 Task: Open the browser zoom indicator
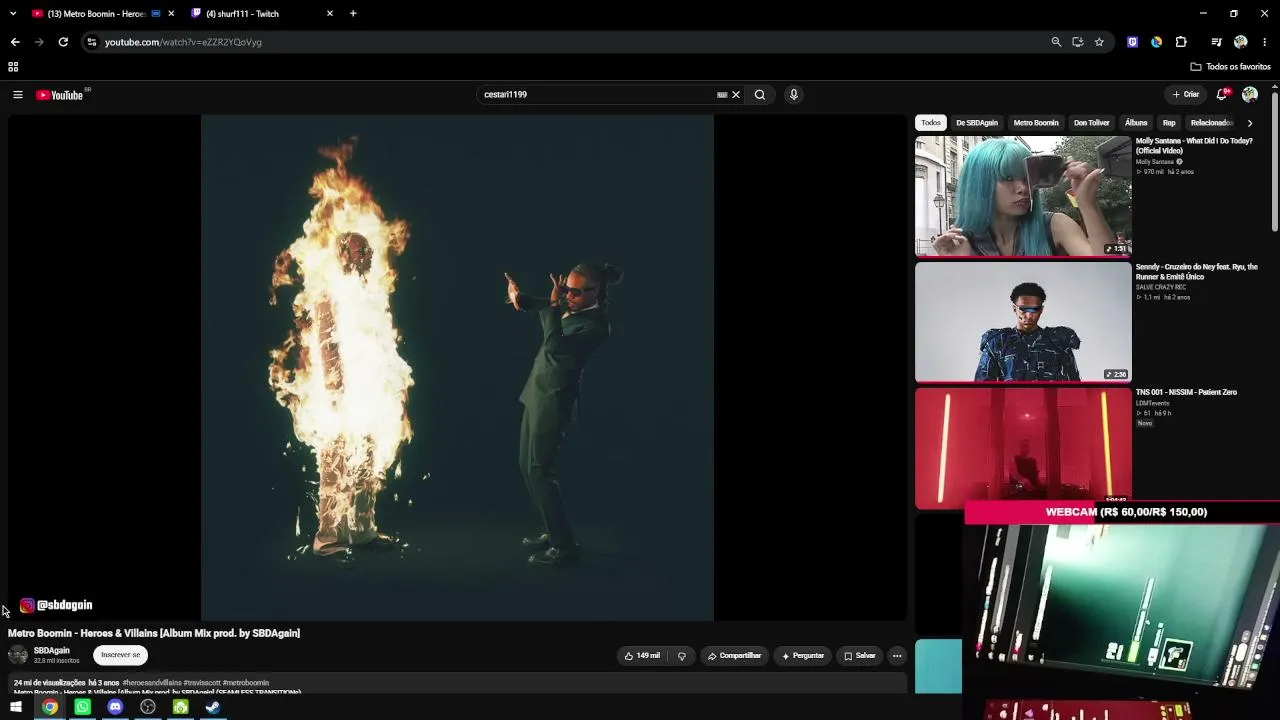click(x=1056, y=42)
